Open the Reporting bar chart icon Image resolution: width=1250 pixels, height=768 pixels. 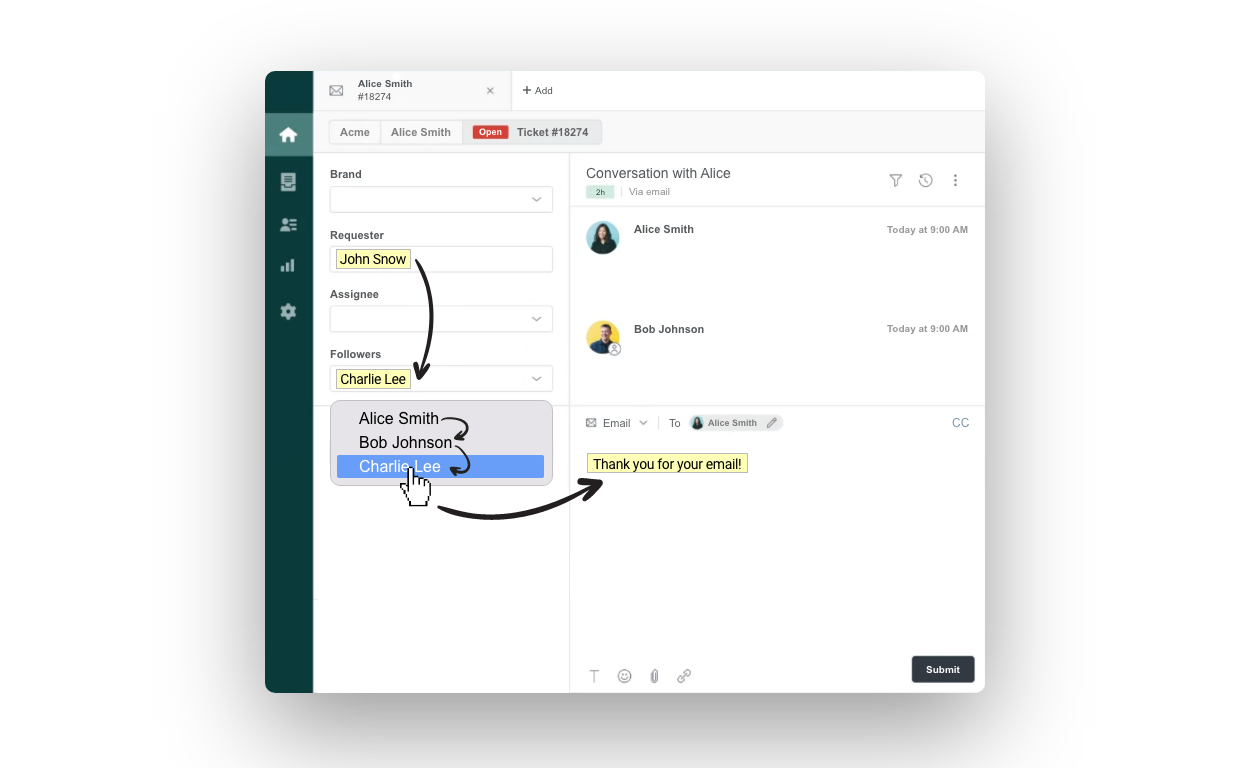[x=288, y=265]
